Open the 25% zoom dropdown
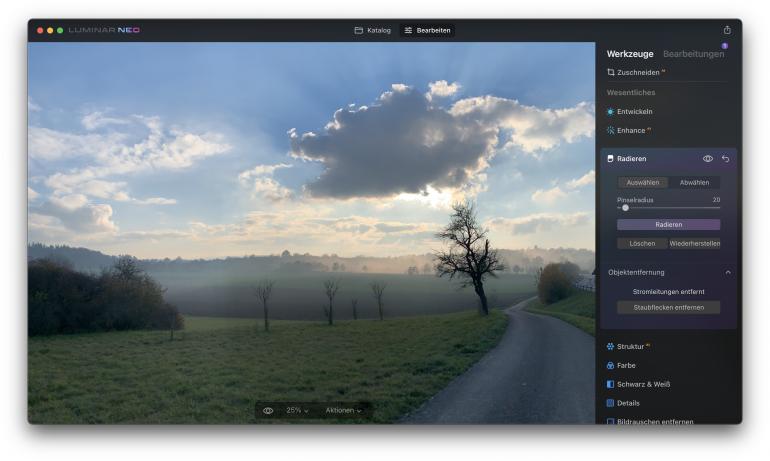Screen dimensions: 770x461 tap(297, 410)
